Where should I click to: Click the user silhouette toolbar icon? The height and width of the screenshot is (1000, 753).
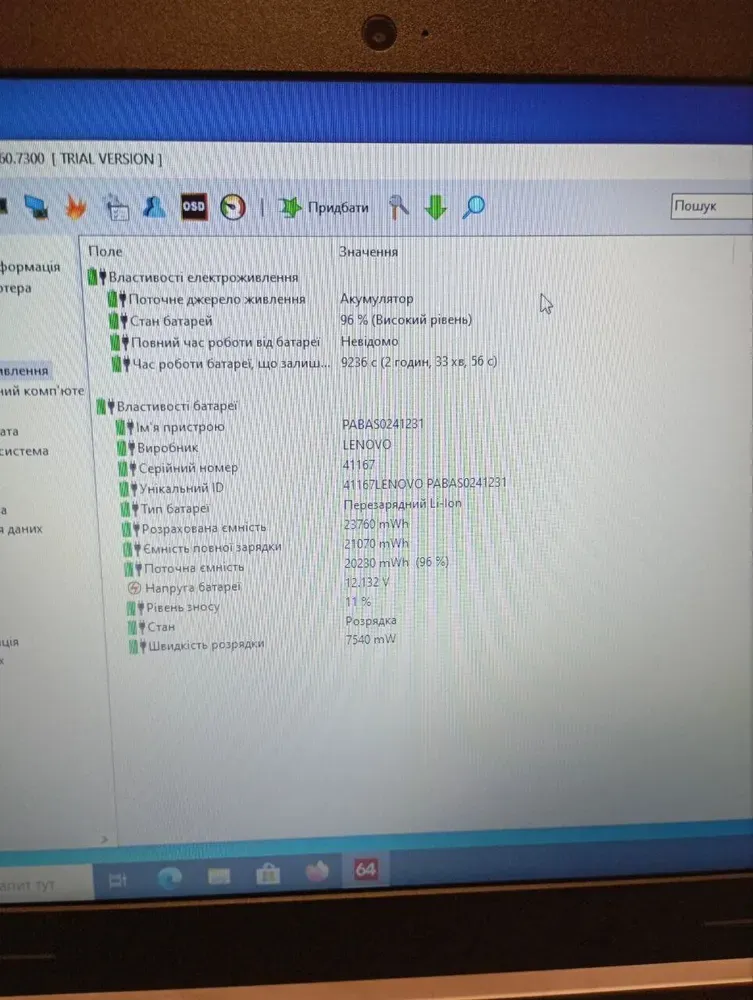pyautogui.click(x=154, y=207)
